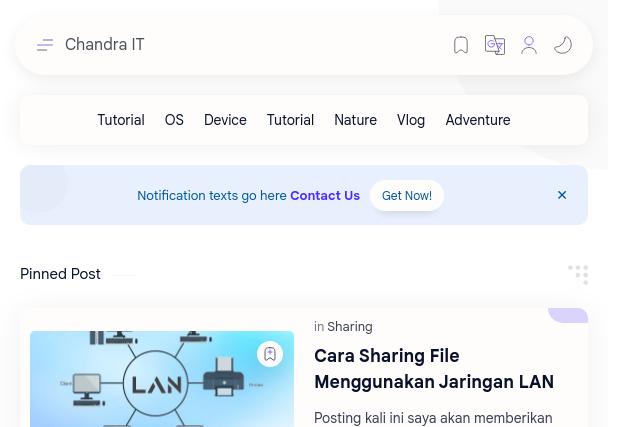Open saved bookmarks in header

click(461, 45)
